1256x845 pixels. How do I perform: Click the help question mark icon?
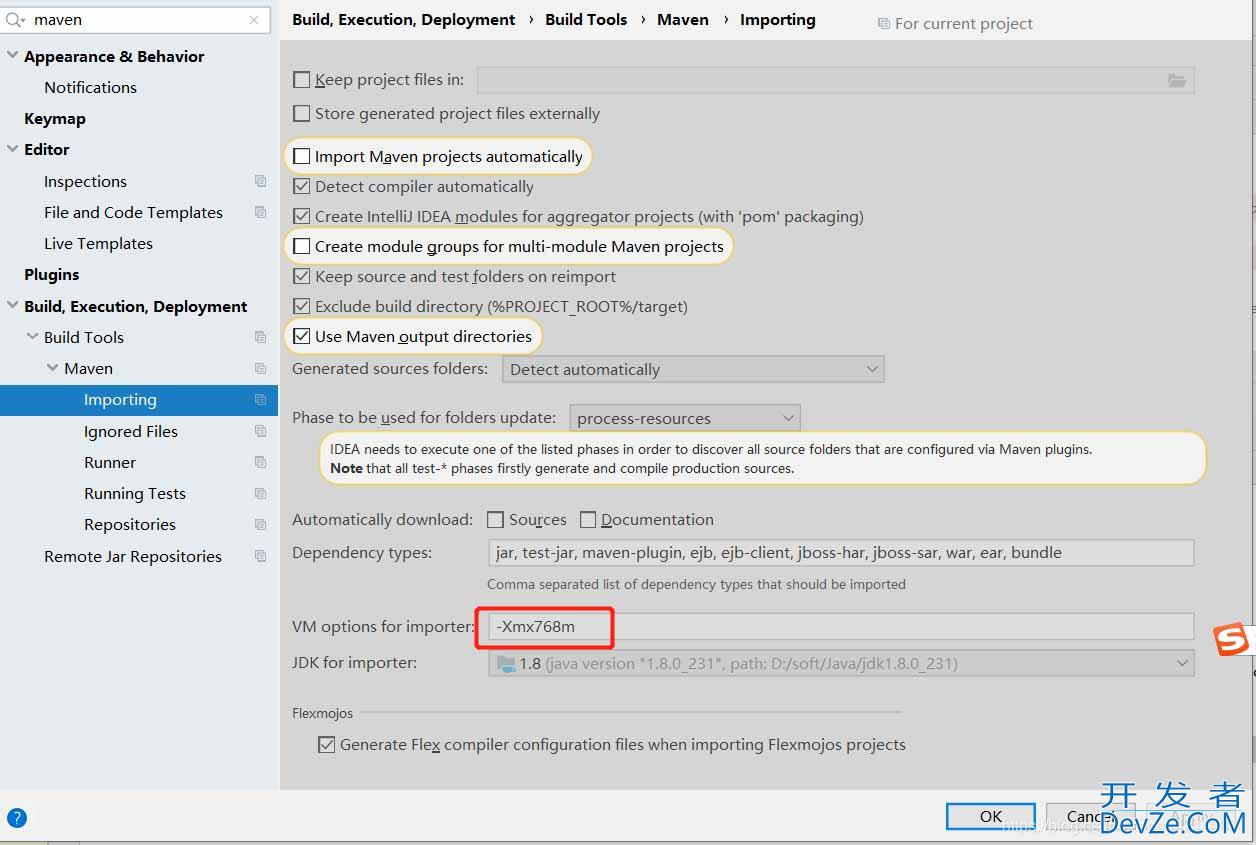click(17, 818)
